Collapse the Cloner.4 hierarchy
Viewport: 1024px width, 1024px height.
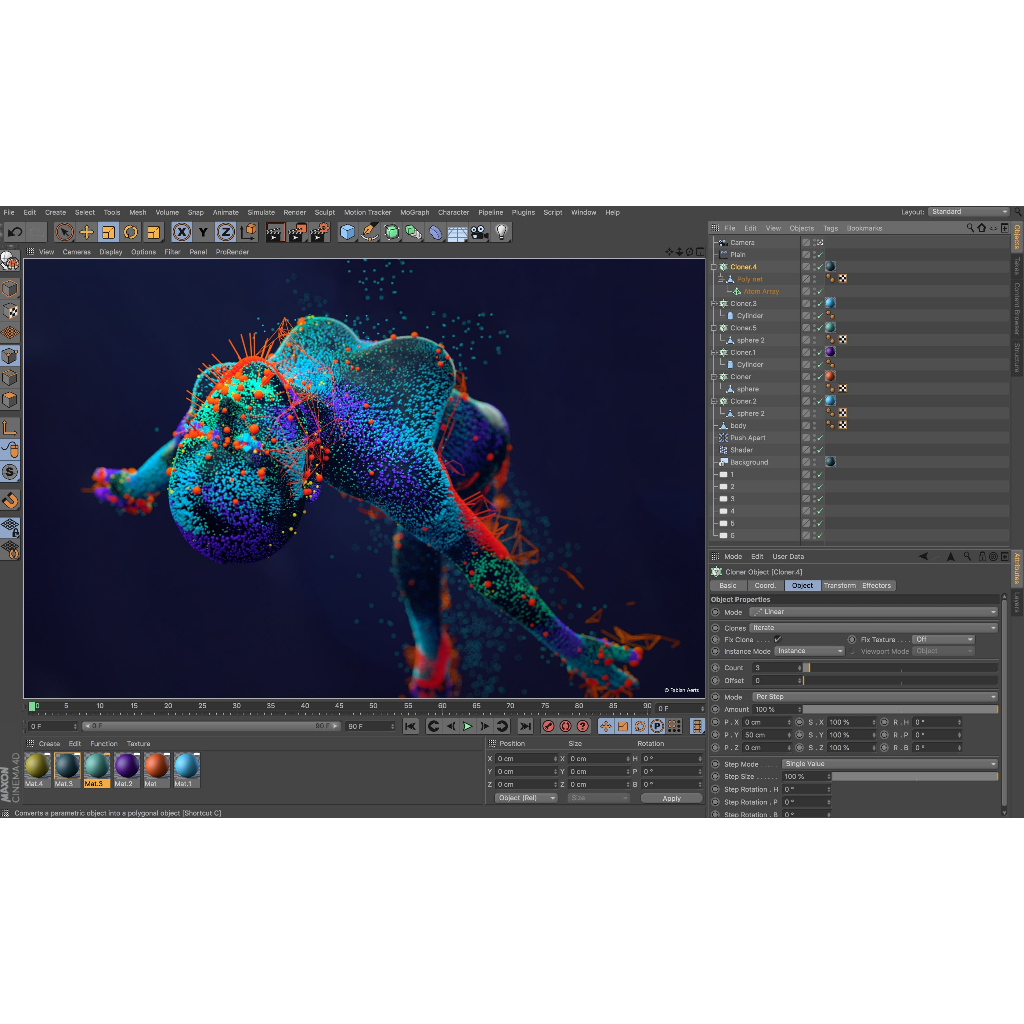(x=714, y=267)
